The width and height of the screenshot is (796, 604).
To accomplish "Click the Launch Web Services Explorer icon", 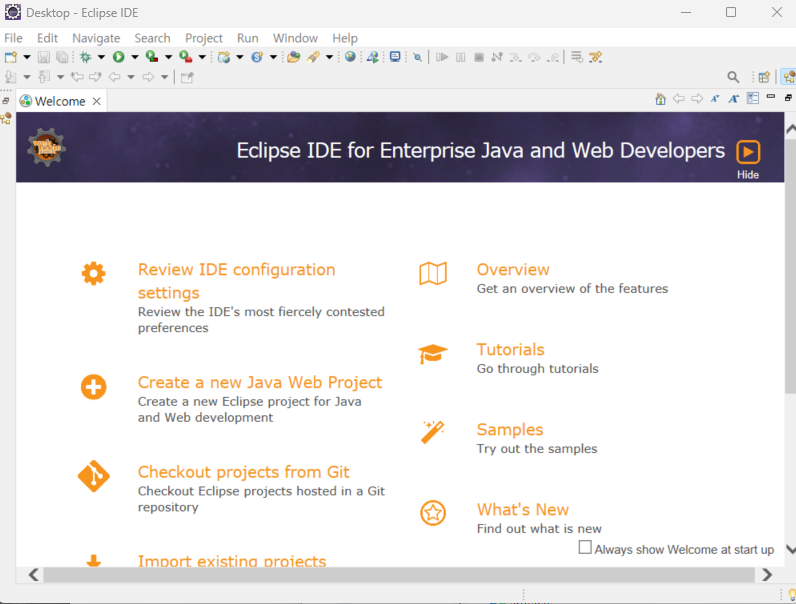I will click(x=373, y=57).
